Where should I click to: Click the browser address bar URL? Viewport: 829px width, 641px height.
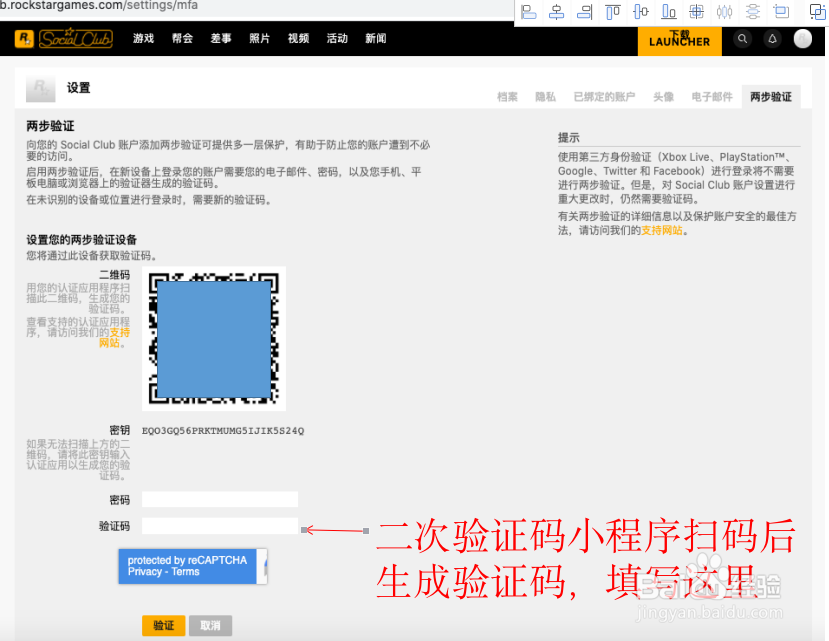(99, 6)
